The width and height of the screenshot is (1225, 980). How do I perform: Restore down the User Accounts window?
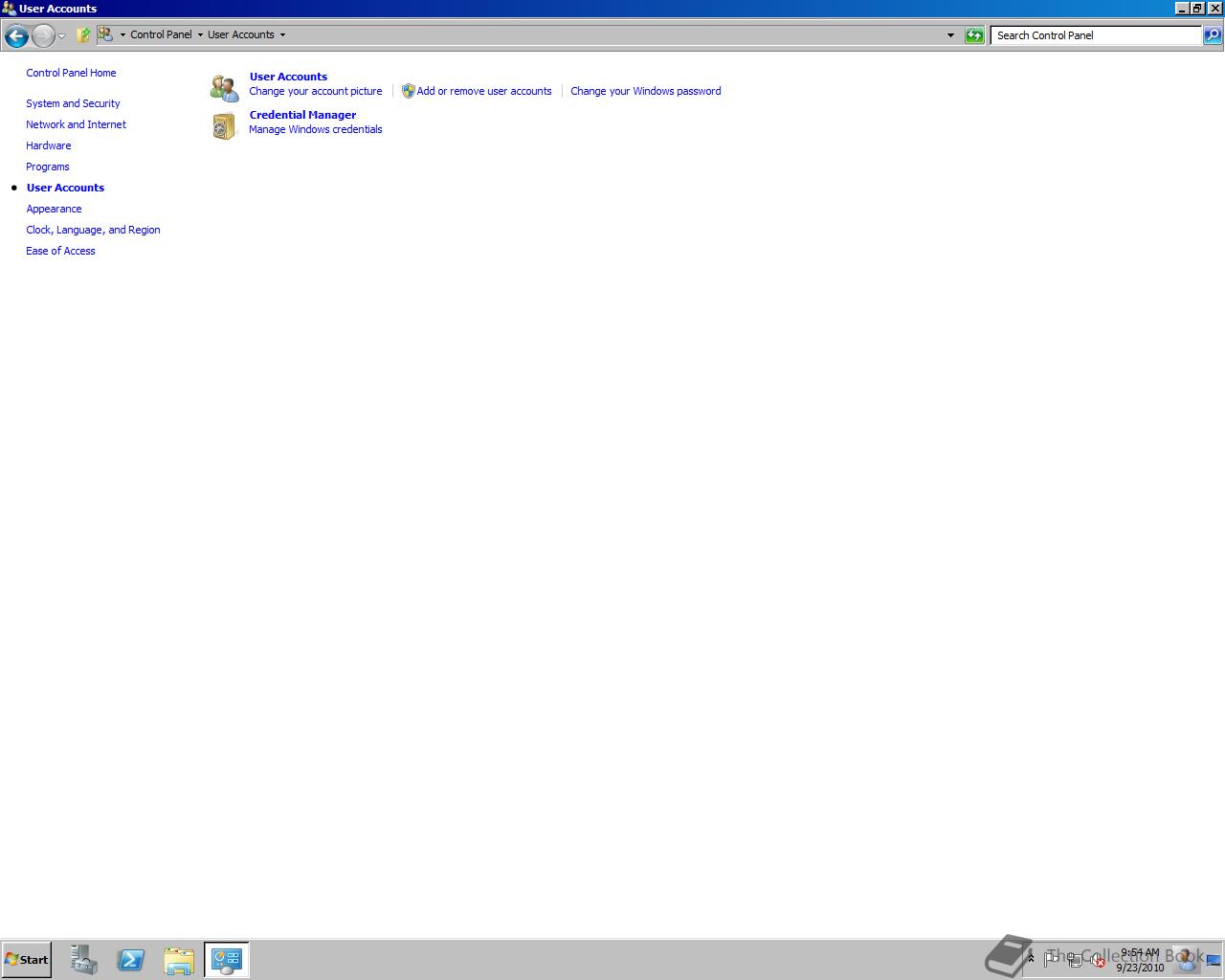(1197, 8)
